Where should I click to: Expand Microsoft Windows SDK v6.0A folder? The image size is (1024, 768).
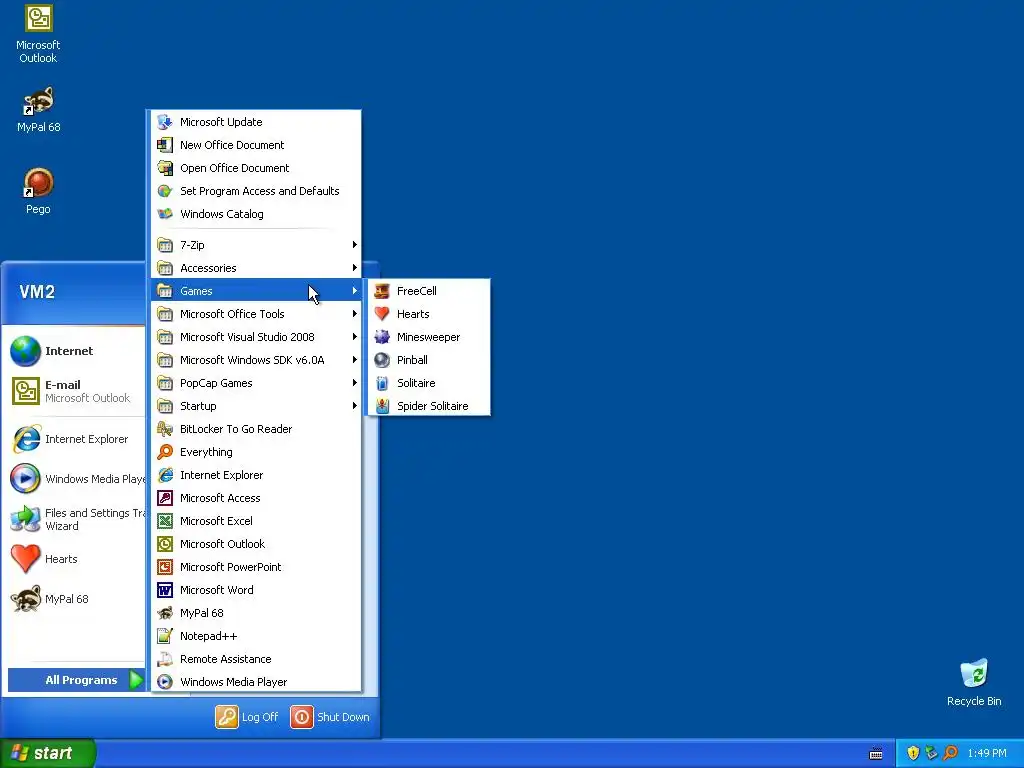click(256, 360)
